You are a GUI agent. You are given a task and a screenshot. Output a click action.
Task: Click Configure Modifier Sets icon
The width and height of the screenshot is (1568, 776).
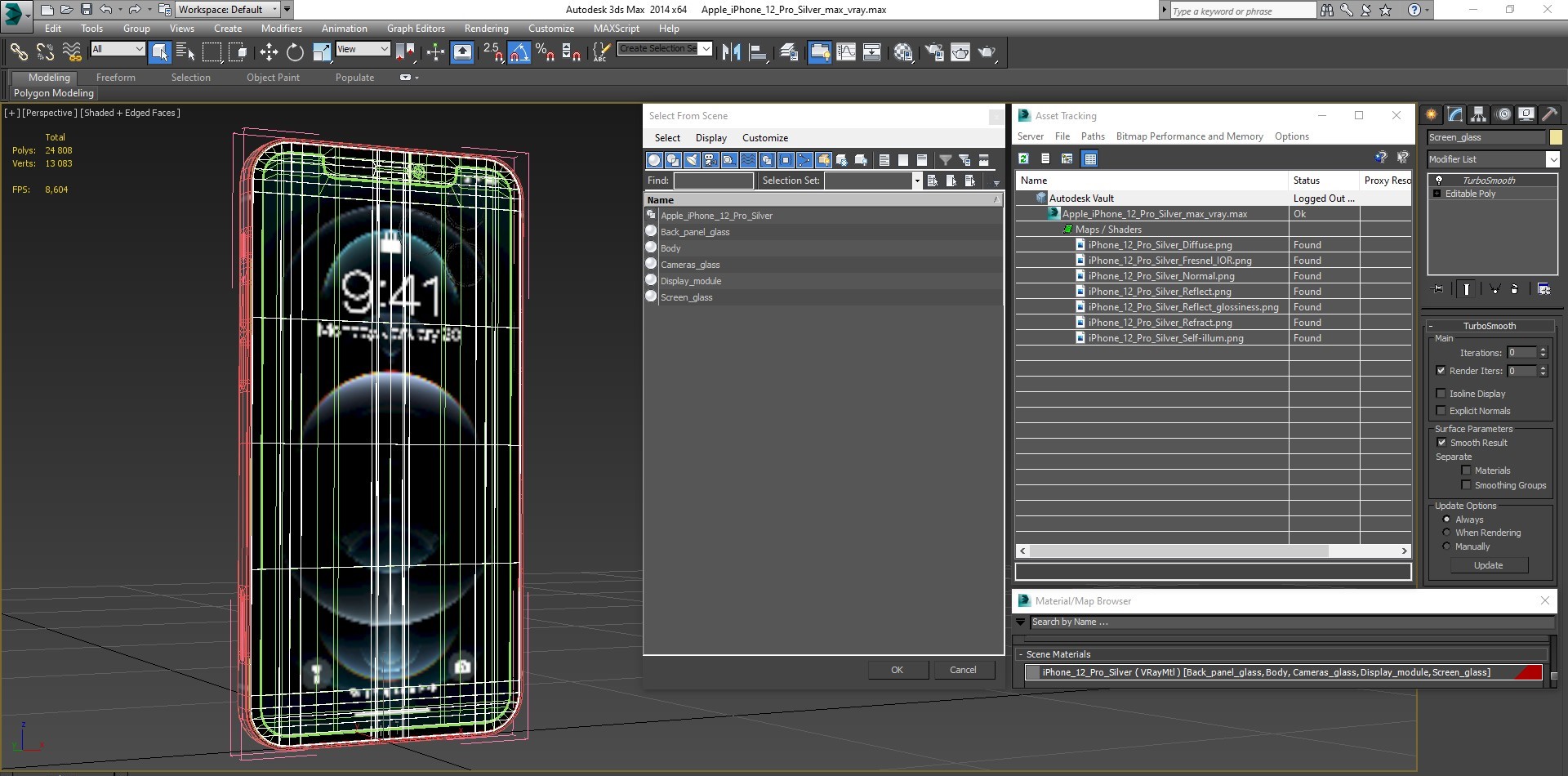1543,289
